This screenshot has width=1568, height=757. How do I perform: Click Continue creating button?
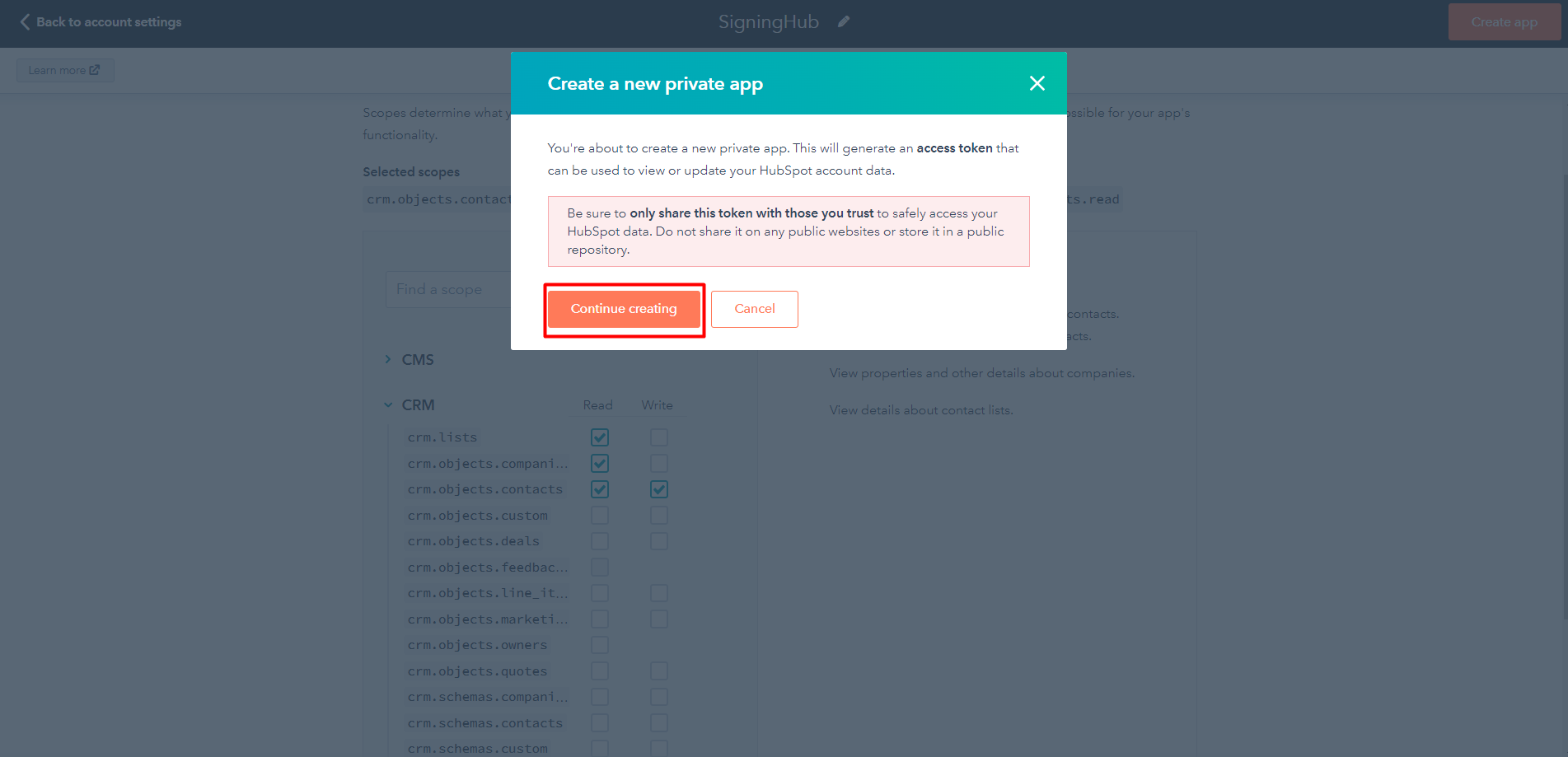pyautogui.click(x=624, y=309)
